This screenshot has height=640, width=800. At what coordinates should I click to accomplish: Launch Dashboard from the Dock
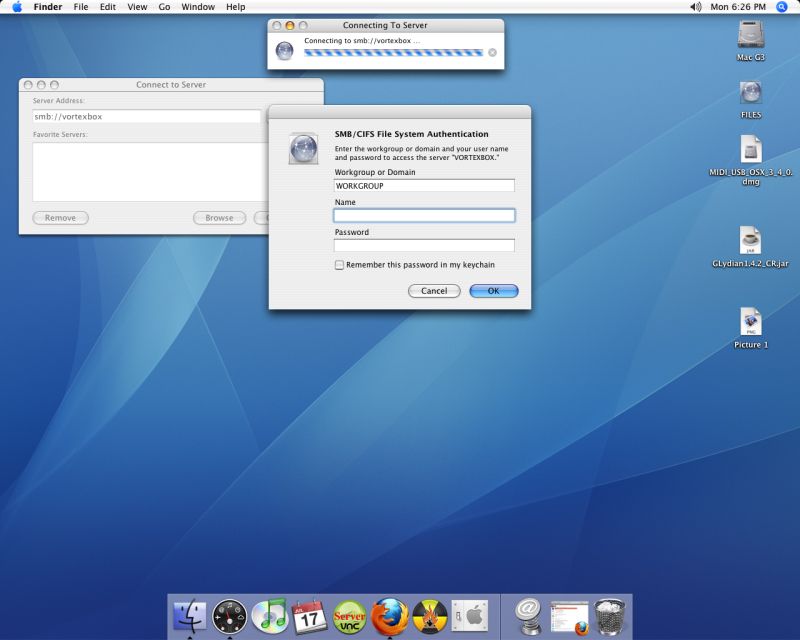(x=230, y=616)
